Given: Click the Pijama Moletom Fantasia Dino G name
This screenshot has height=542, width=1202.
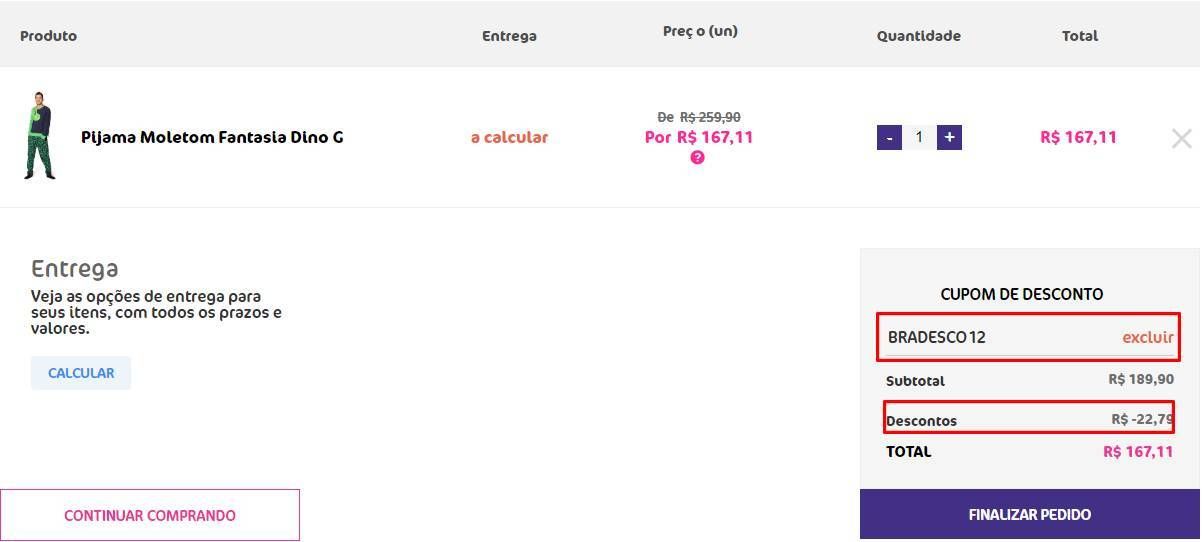Looking at the screenshot, I should pyautogui.click(x=212, y=137).
